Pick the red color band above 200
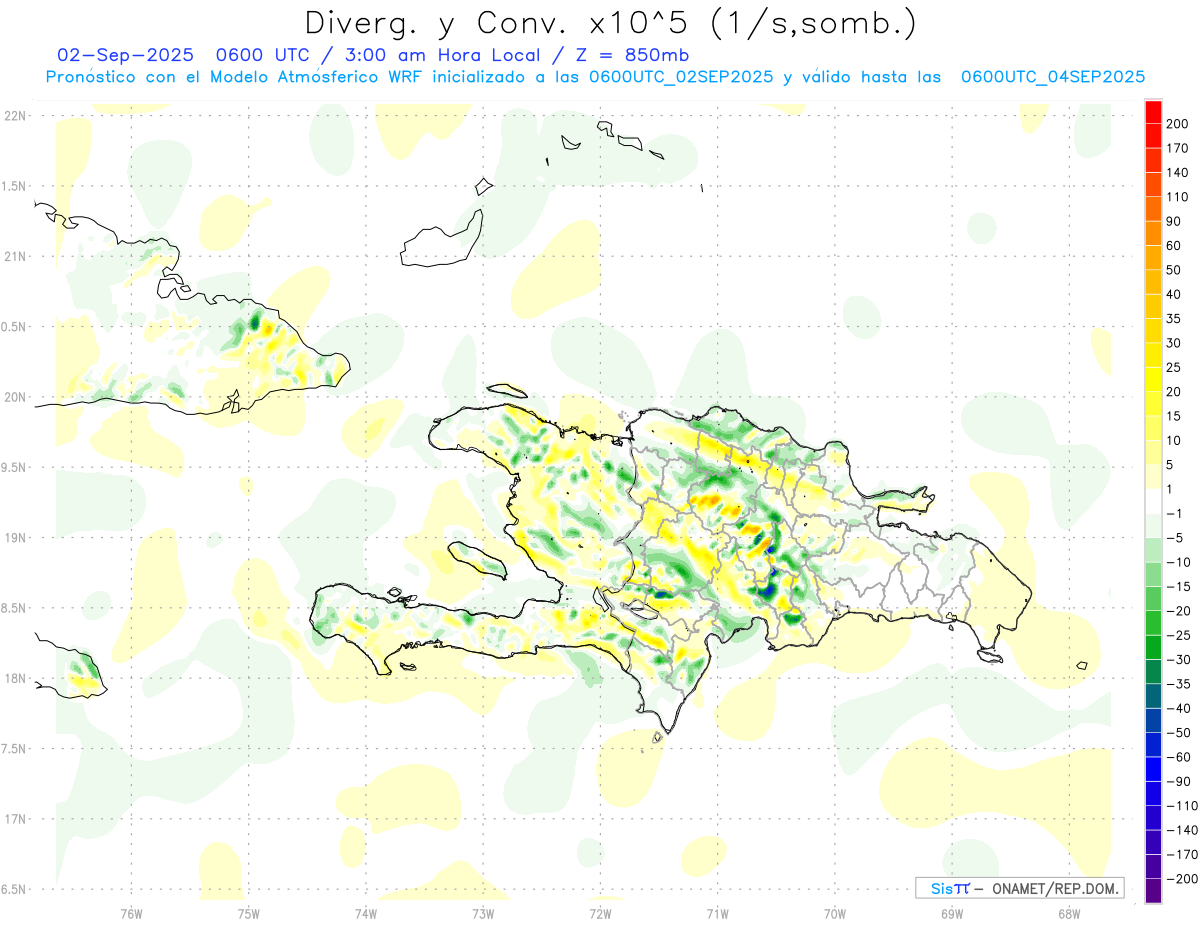1200x927 pixels. coord(1153,112)
